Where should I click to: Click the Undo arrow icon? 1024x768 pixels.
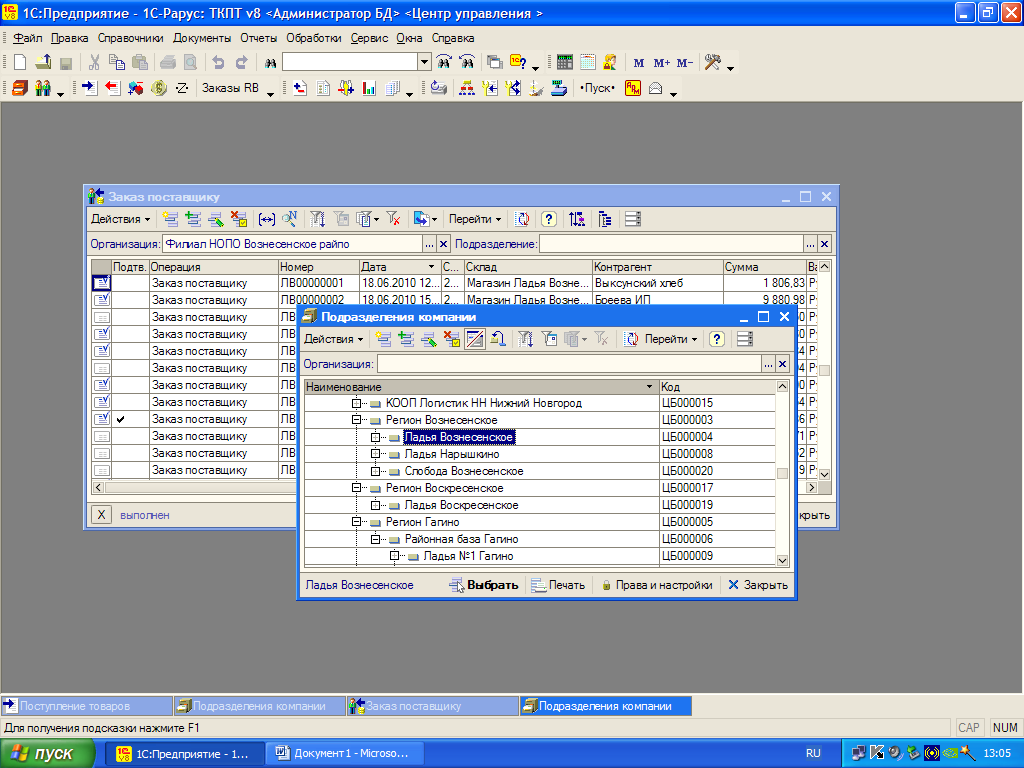coord(218,63)
